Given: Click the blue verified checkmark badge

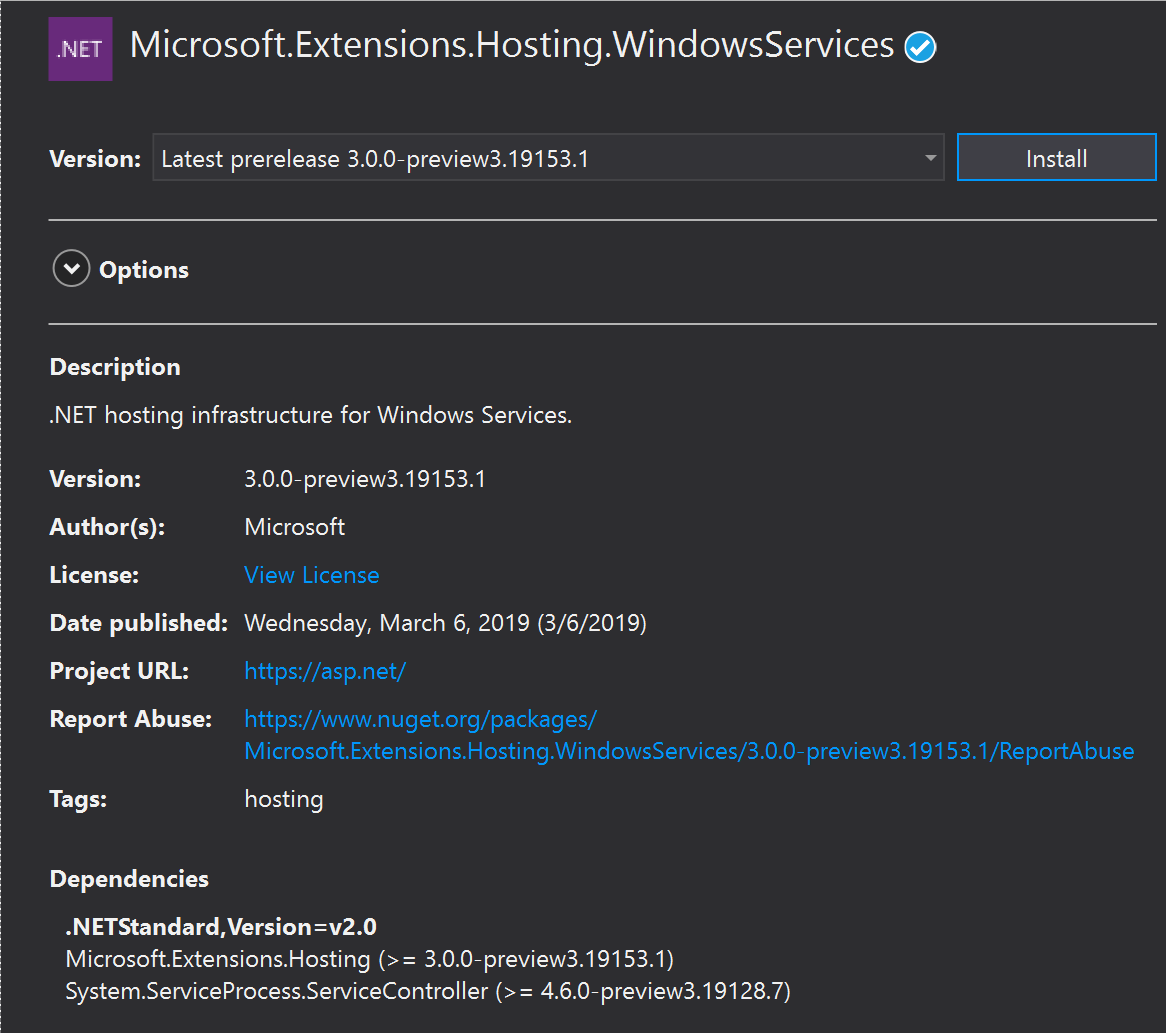Looking at the screenshot, I should coord(920,48).
